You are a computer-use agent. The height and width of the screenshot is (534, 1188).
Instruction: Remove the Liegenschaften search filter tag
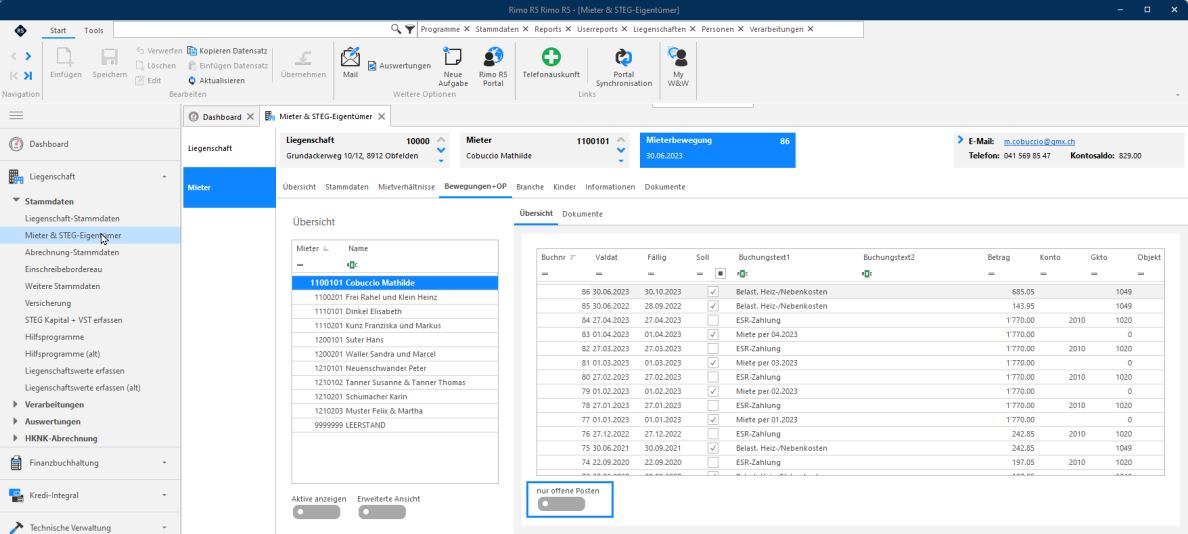(692, 29)
